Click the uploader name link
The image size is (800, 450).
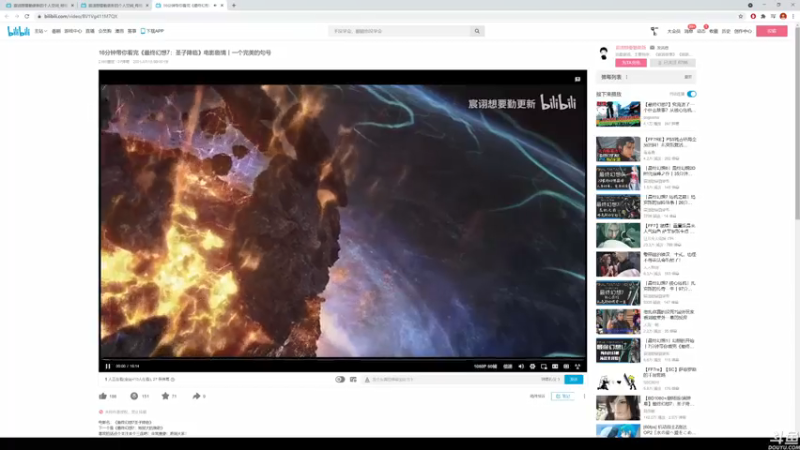point(631,47)
